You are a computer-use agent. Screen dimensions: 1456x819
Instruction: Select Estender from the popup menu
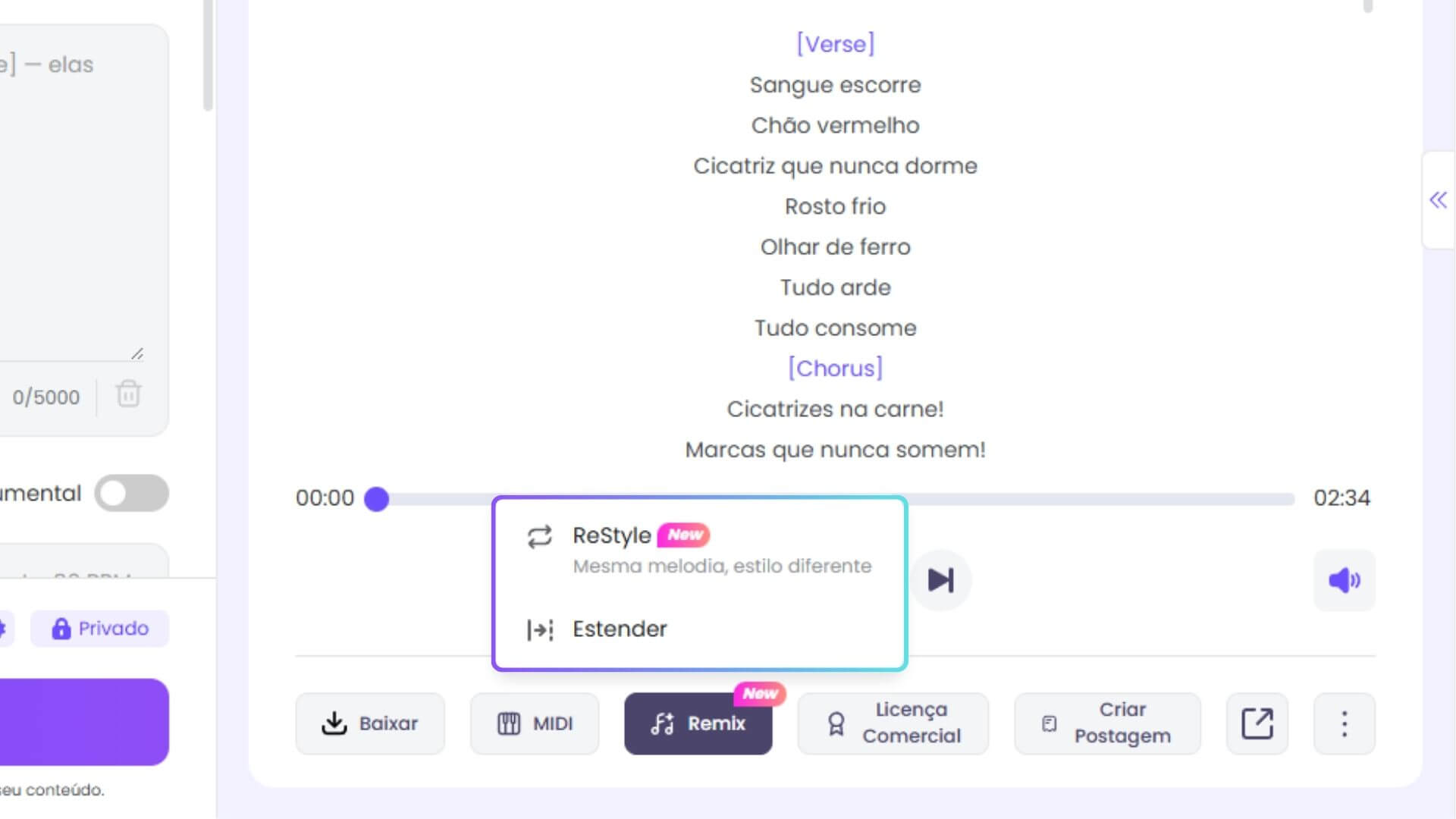pos(620,629)
